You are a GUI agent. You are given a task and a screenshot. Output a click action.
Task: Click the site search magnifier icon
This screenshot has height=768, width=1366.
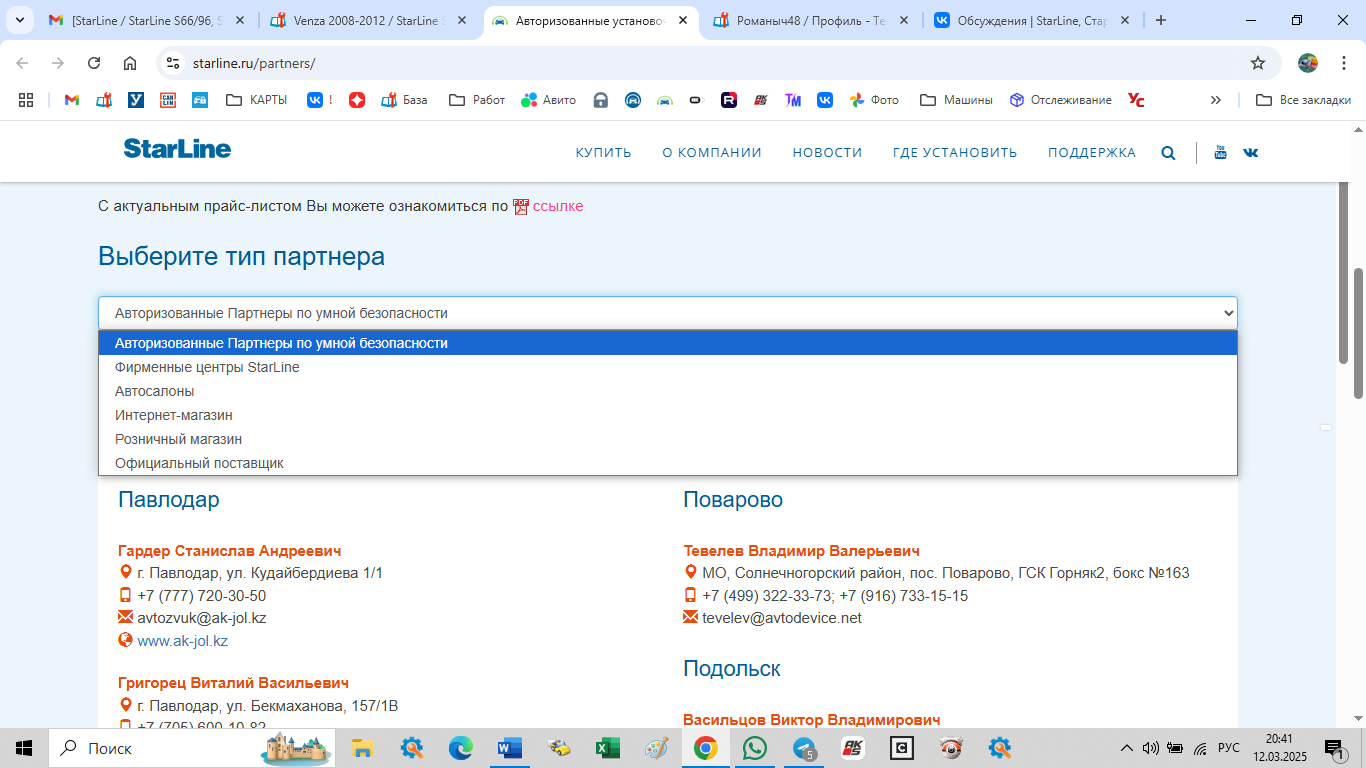[x=1168, y=153]
